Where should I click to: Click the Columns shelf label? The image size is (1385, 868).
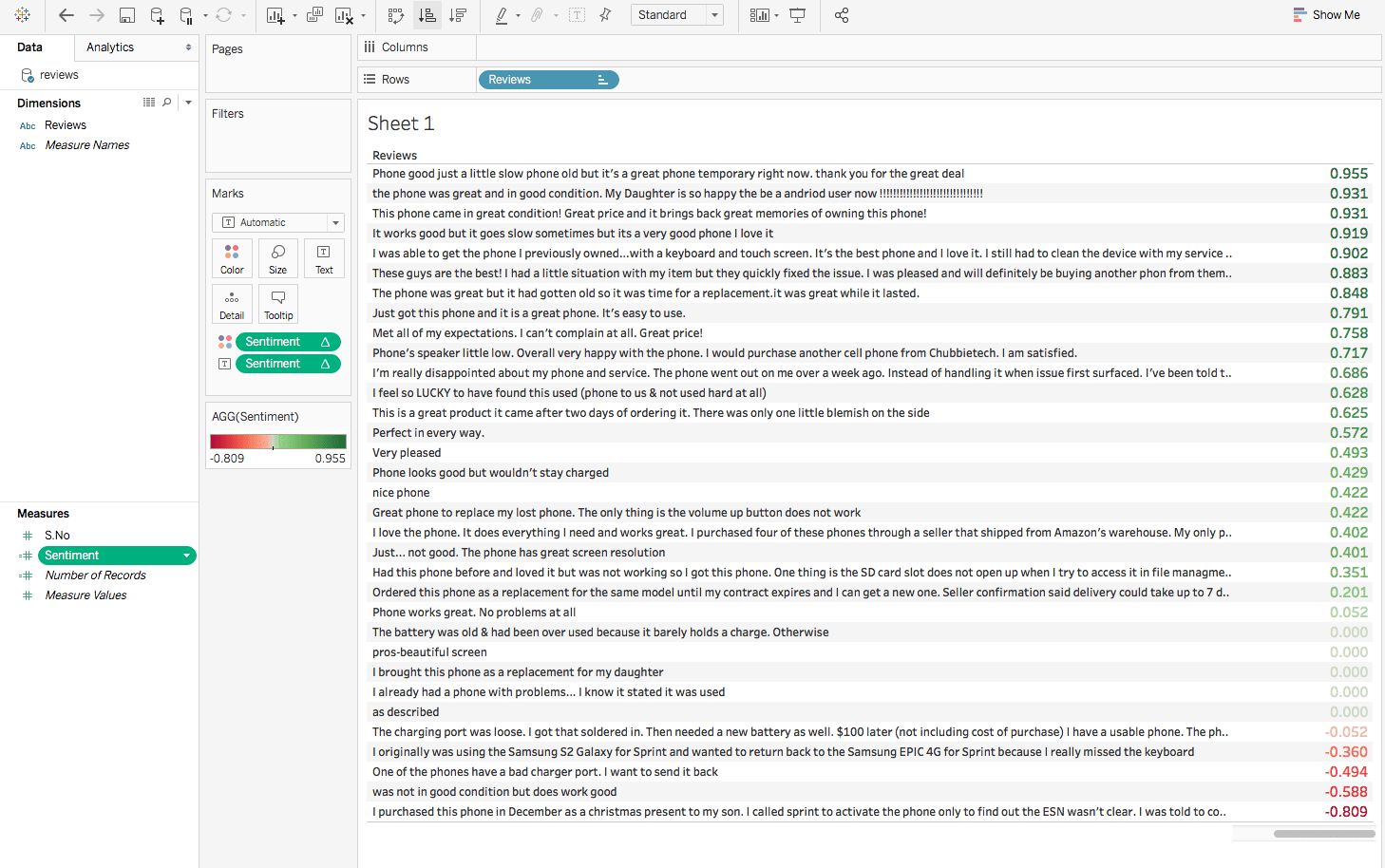click(405, 47)
